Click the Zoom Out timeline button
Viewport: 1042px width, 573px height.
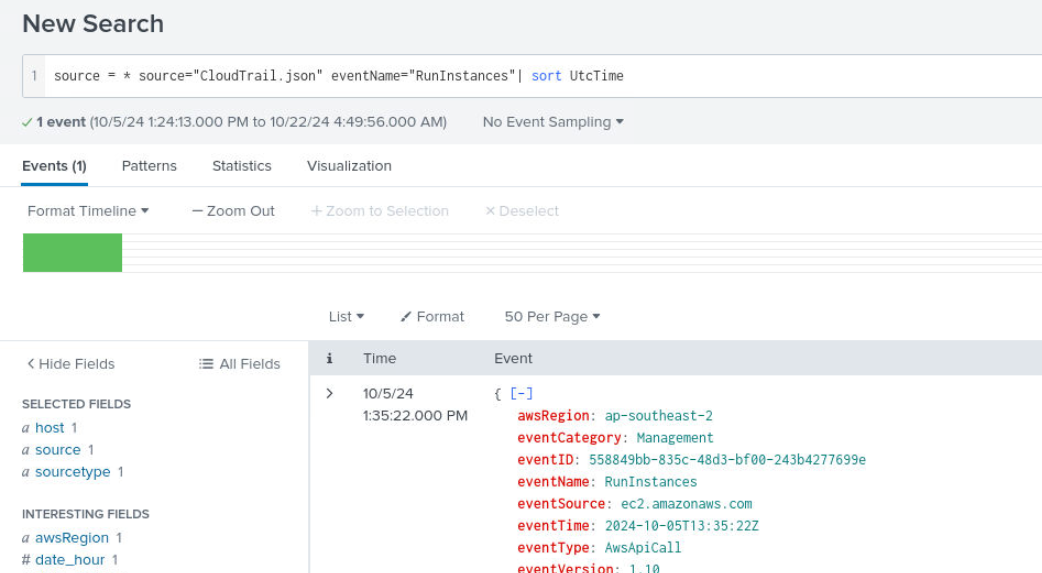pyautogui.click(x=233, y=211)
